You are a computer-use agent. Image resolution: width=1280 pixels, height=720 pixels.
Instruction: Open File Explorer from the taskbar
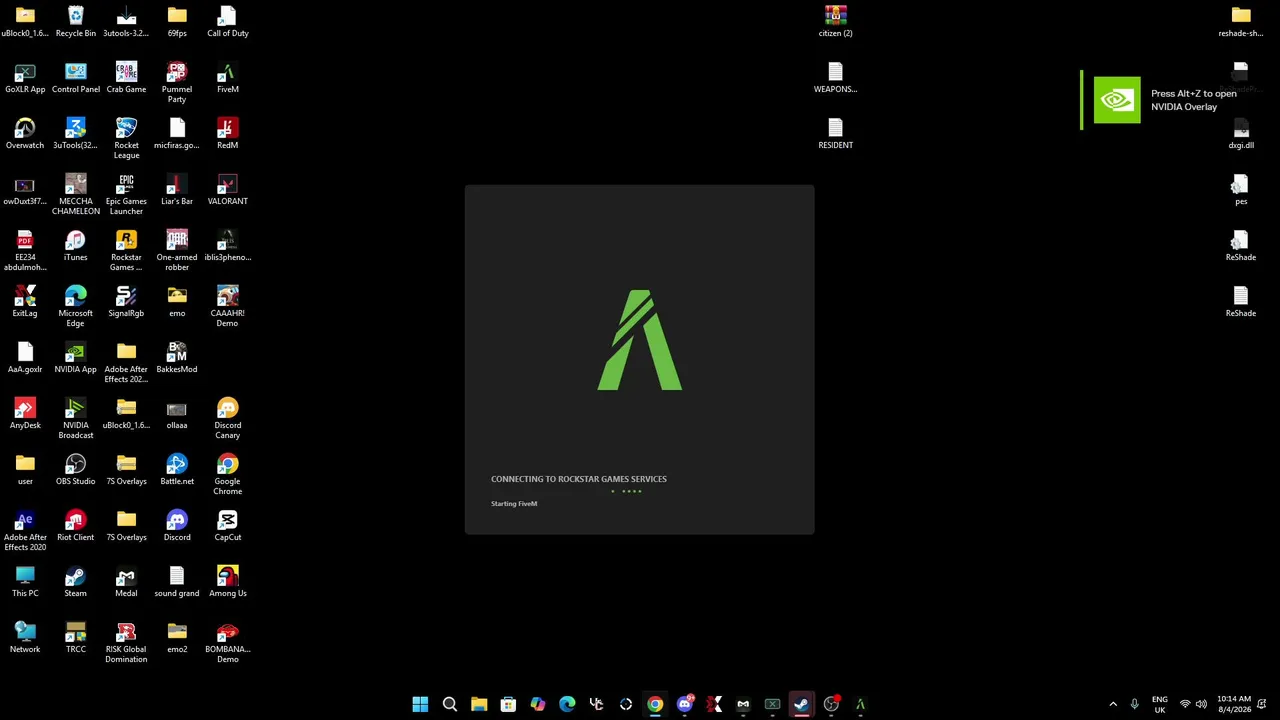(x=479, y=704)
